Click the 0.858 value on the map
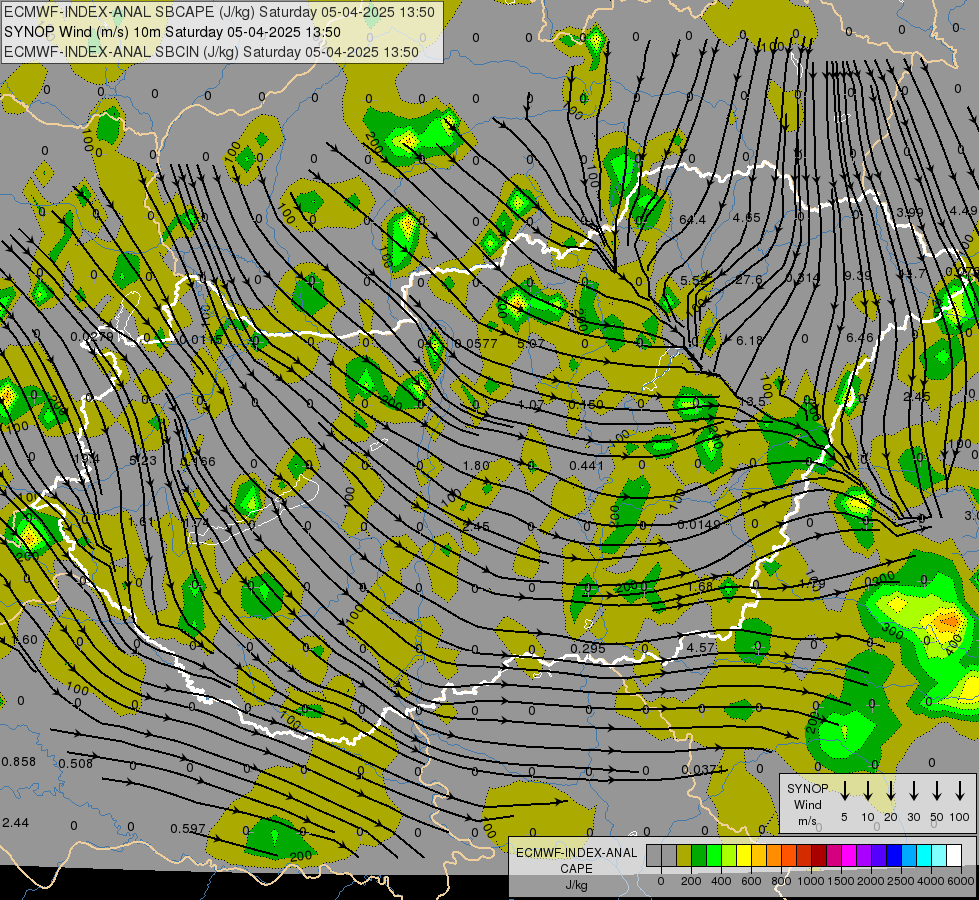The image size is (979, 900). point(19,762)
